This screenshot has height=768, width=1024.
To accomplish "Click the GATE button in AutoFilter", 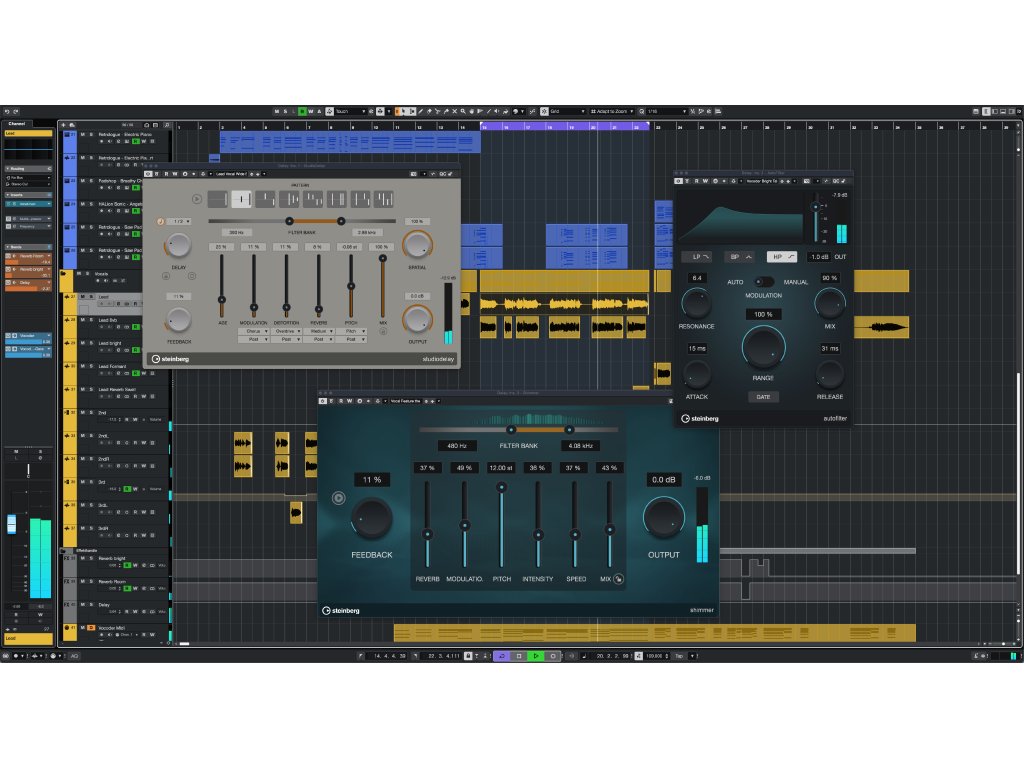I will 763,396.
